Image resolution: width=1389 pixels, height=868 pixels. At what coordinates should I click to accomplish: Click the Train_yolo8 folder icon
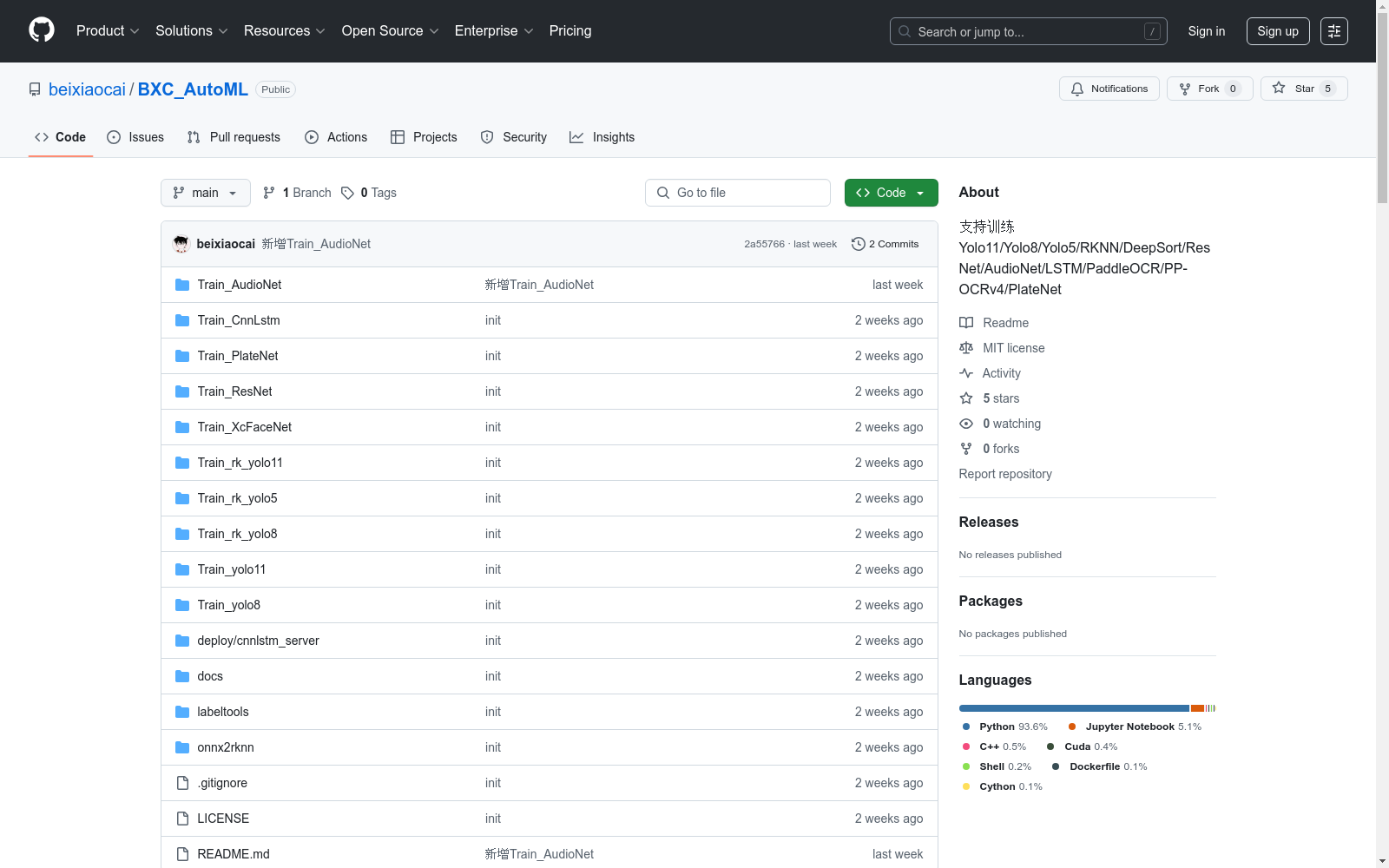[x=182, y=605]
